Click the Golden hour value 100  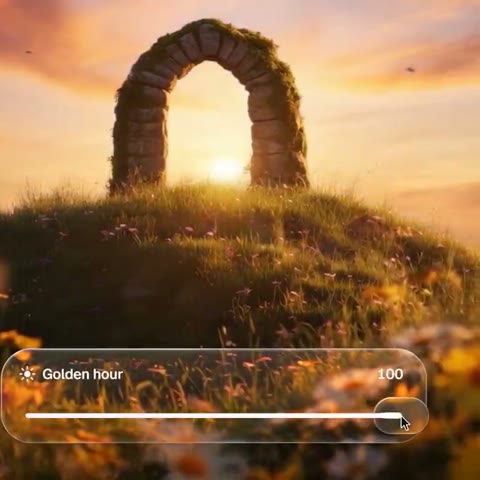(390, 374)
